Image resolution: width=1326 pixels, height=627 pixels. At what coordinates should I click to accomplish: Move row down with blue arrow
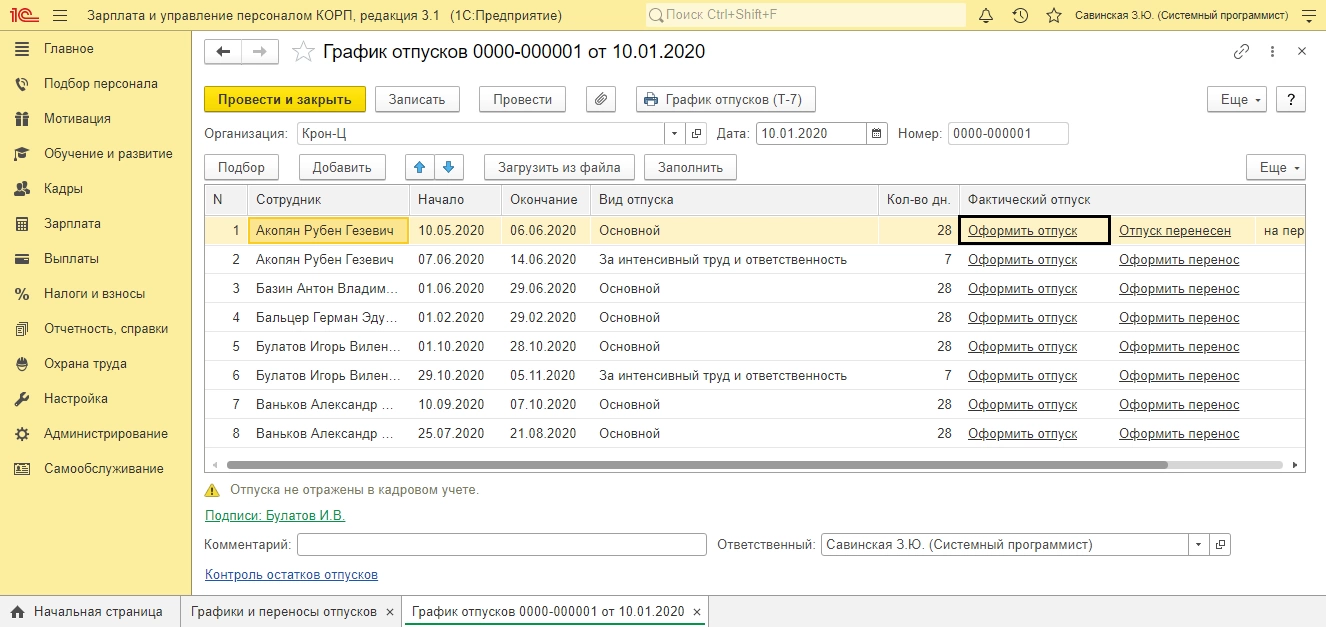[448, 168]
